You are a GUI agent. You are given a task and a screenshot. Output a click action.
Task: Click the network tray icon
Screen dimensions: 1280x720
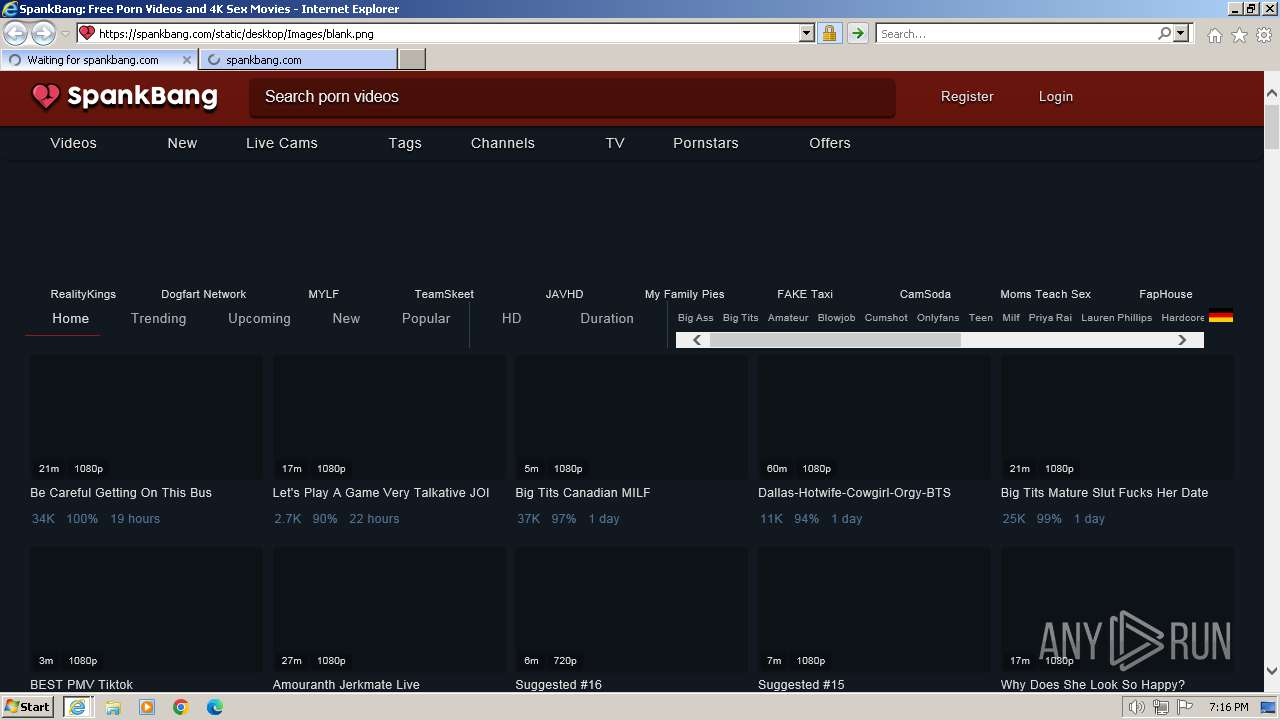[x=1161, y=707]
